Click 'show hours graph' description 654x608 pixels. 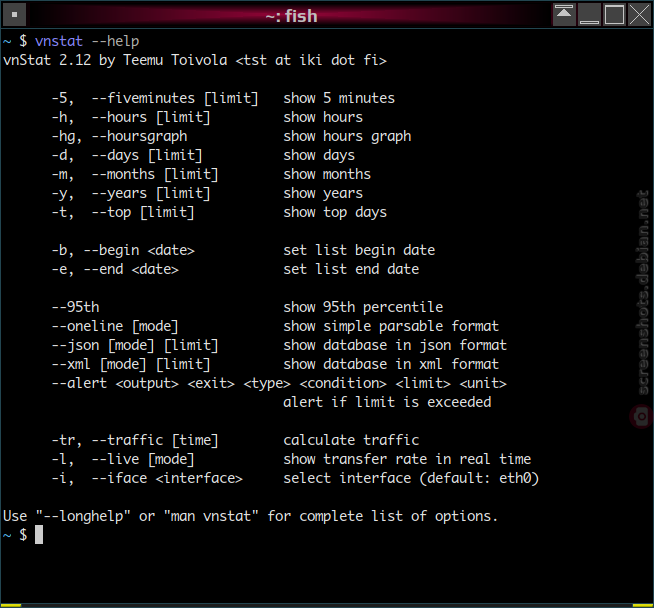pyautogui.click(x=347, y=137)
